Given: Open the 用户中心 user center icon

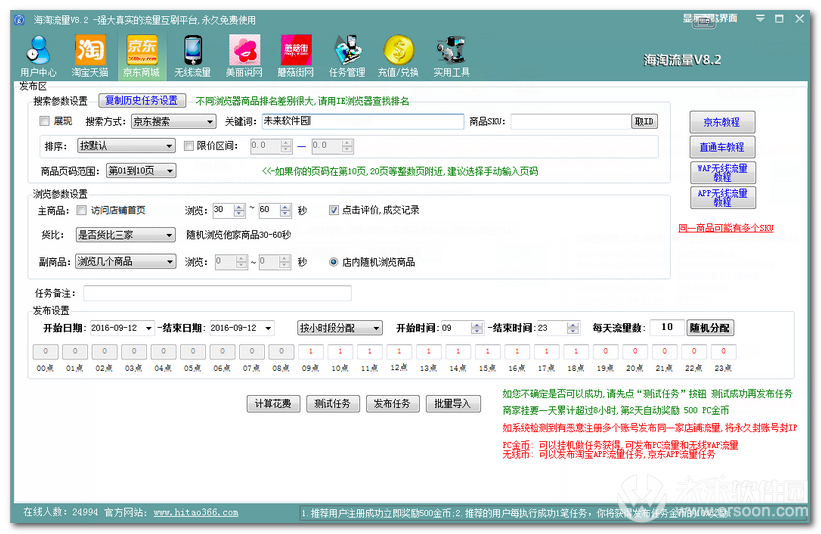Looking at the screenshot, I should (38, 54).
